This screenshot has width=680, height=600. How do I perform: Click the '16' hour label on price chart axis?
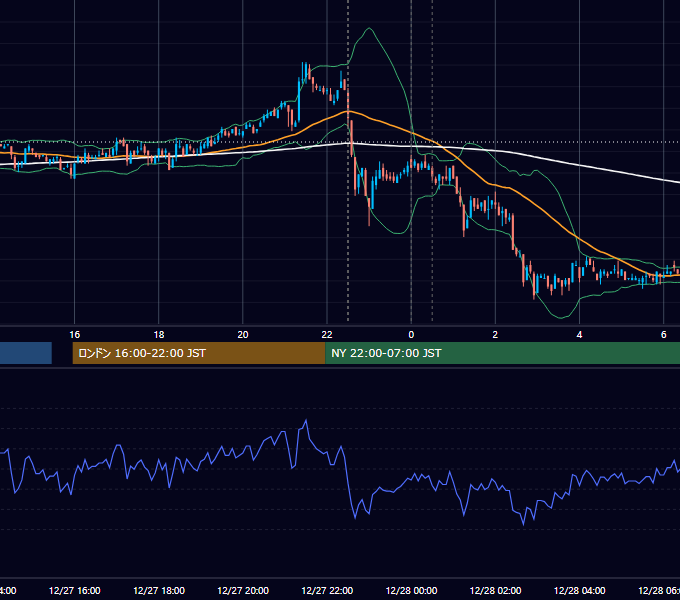point(75,334)
